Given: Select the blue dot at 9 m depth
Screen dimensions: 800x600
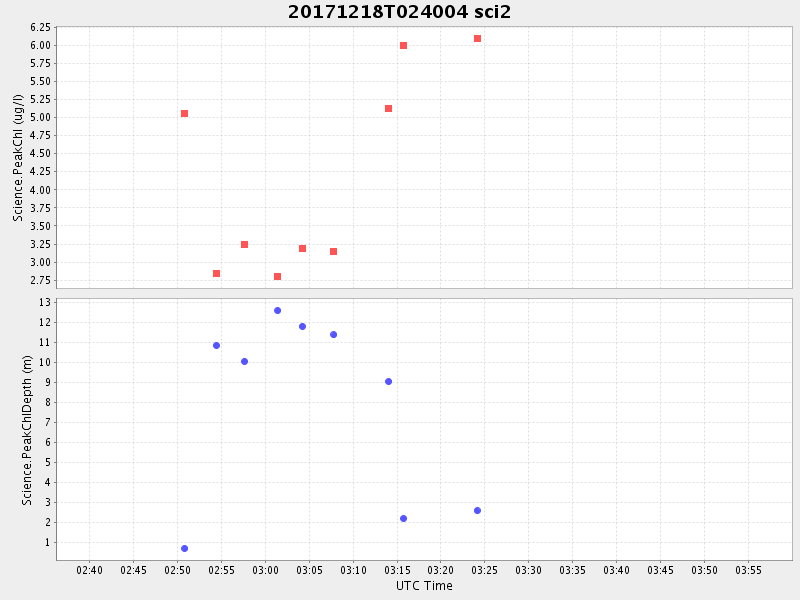Looking at the screenshot, I should (x=388, y=382).
